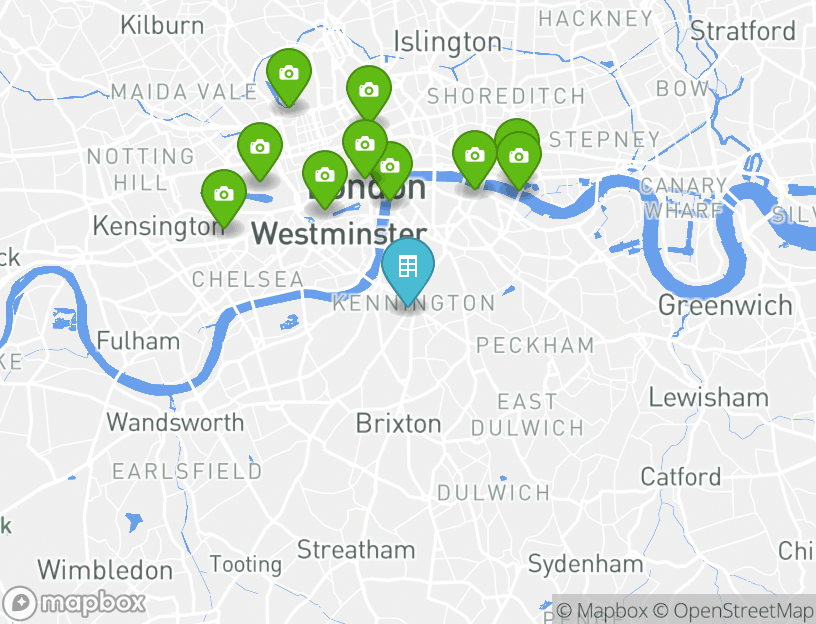Open the camera pin over Westminster label
This screenshot has height=624, width=816.
(x=325, y=179)
